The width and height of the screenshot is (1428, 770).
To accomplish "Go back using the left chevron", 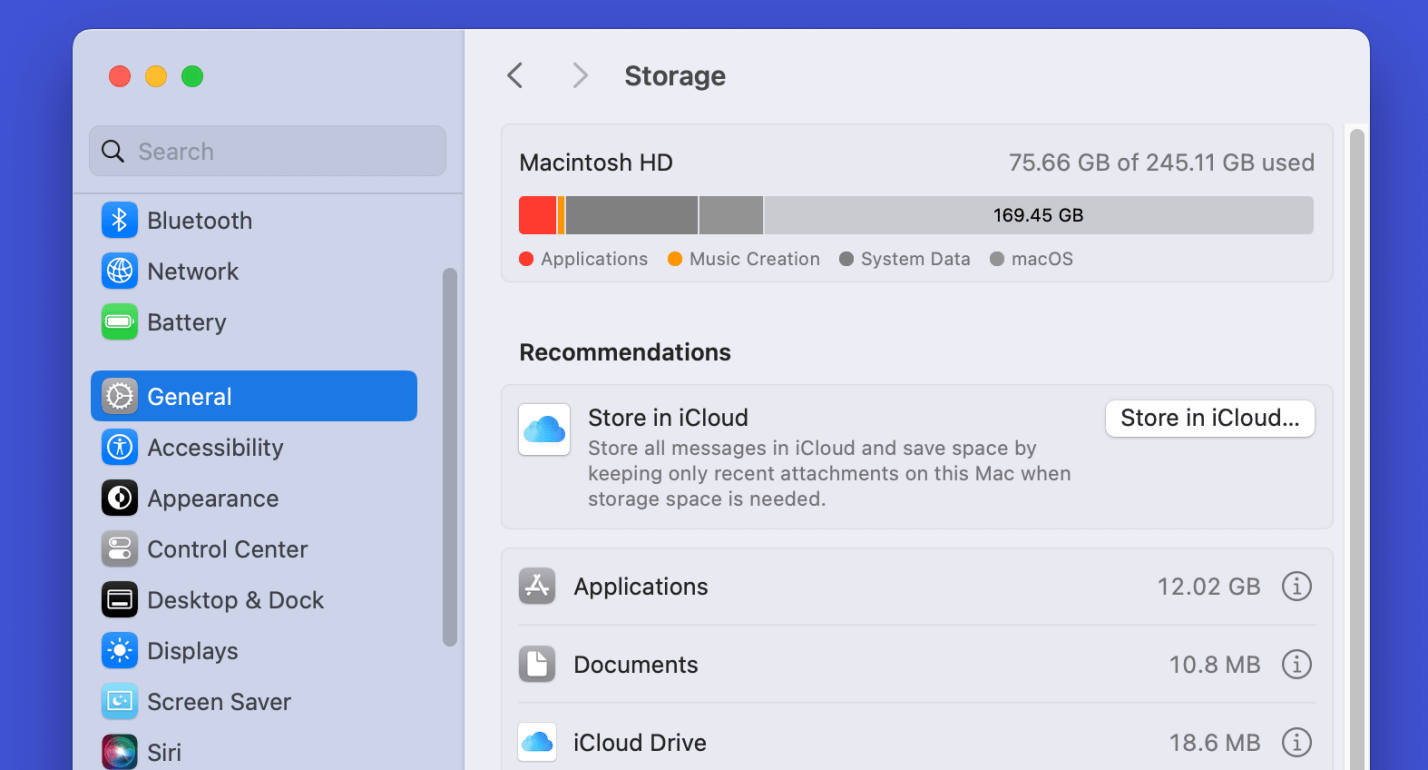I will pyautogui.click(x=514, y=75).
